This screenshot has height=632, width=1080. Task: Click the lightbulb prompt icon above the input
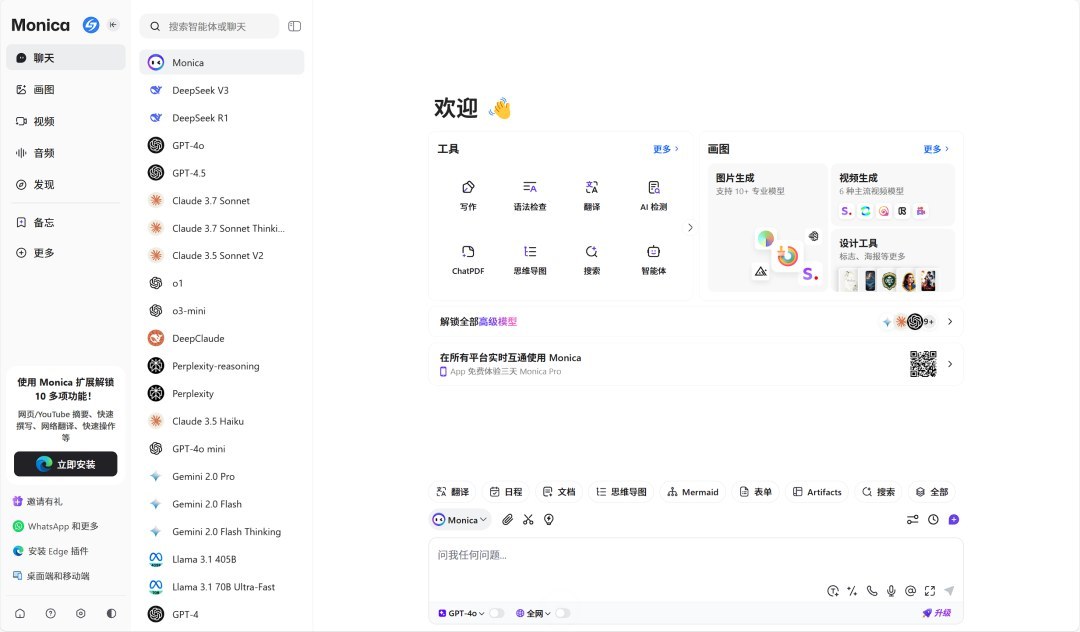549,520
